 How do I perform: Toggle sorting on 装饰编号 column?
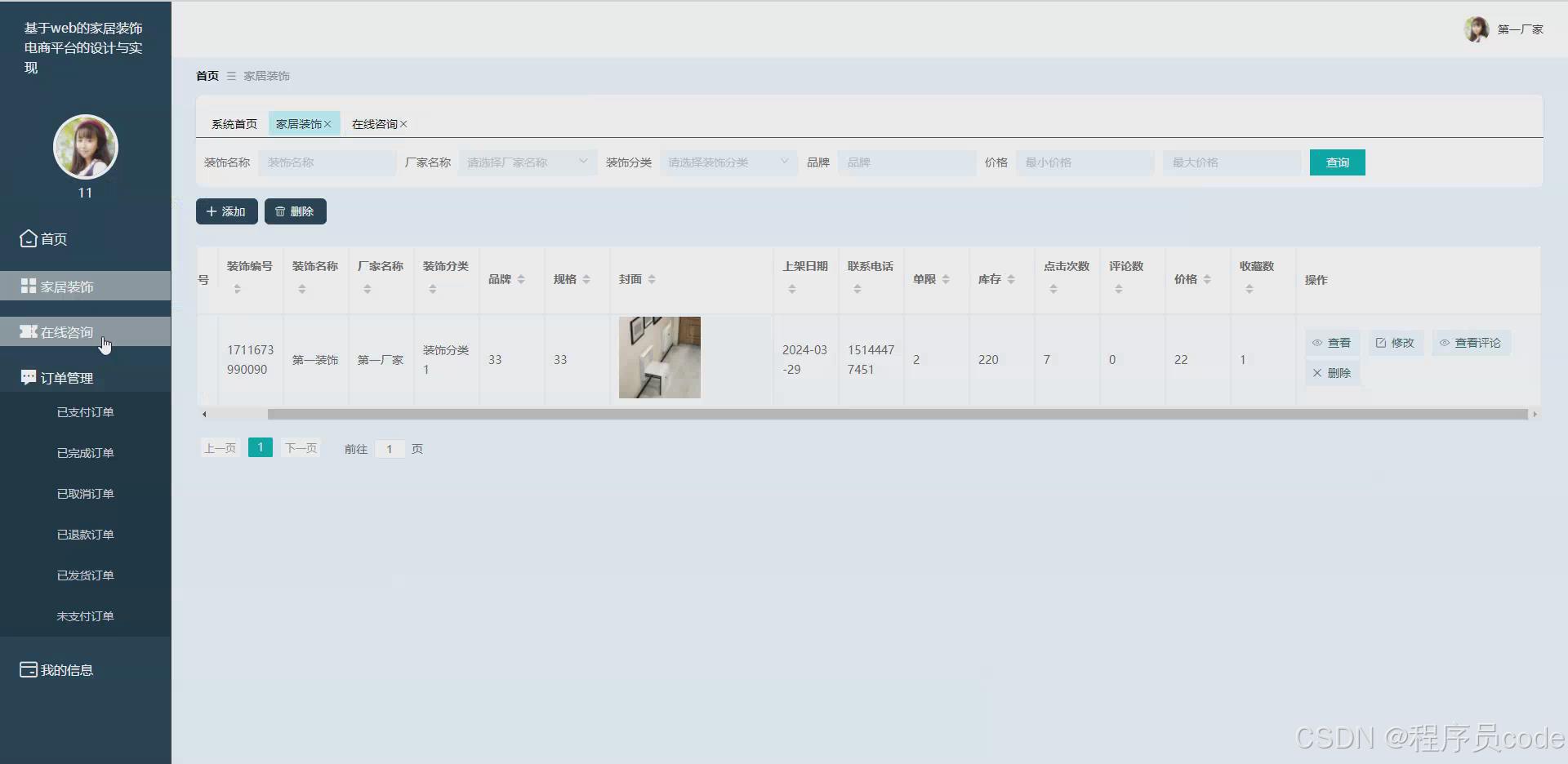[237, 287]
